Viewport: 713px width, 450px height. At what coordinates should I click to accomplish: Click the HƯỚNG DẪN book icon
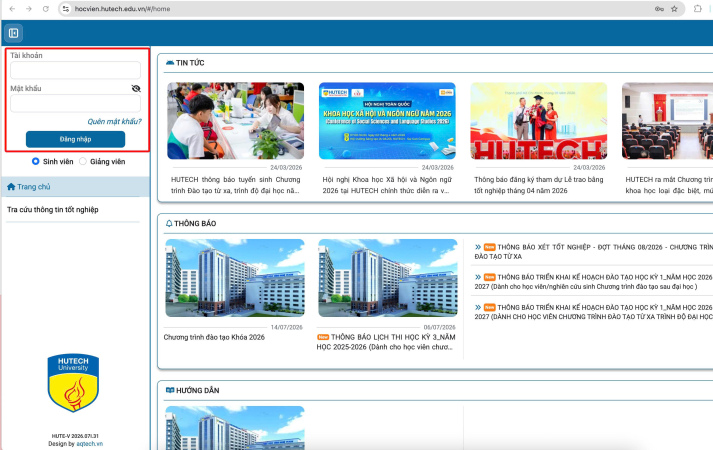pyautogui.click(x=170, y=390)
